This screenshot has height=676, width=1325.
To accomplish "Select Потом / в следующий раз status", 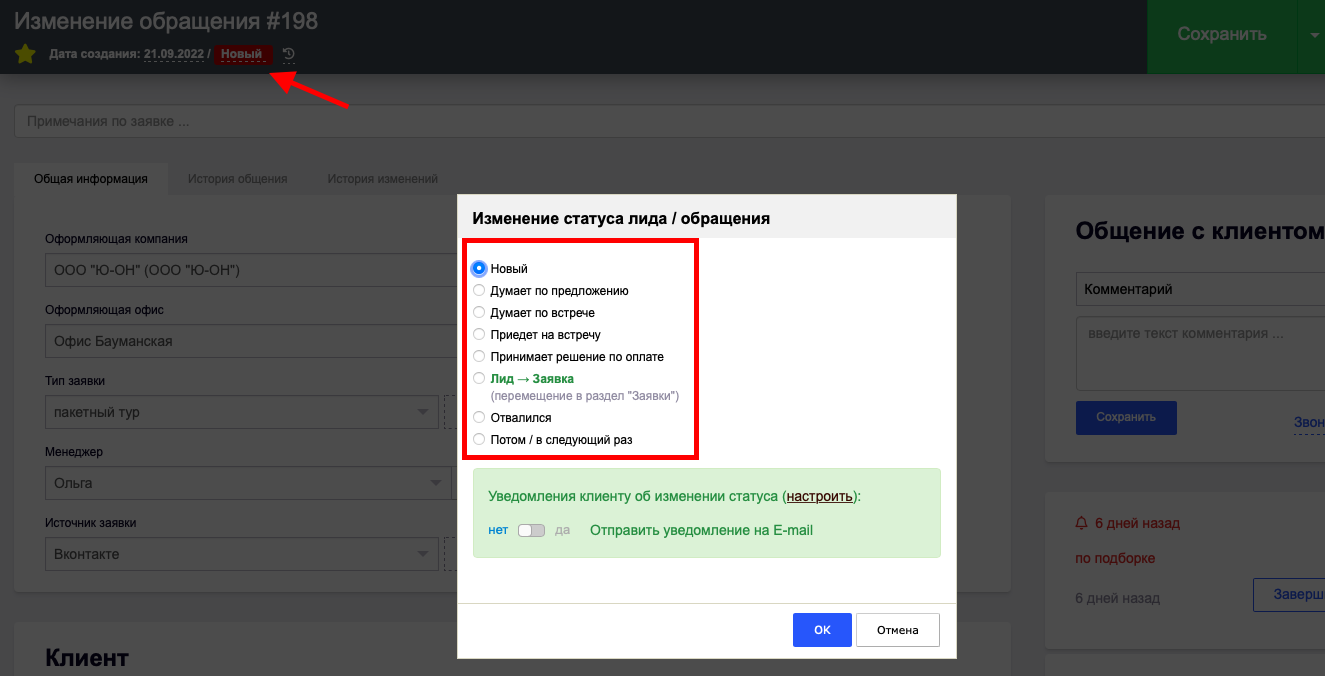I will point(479,439).
